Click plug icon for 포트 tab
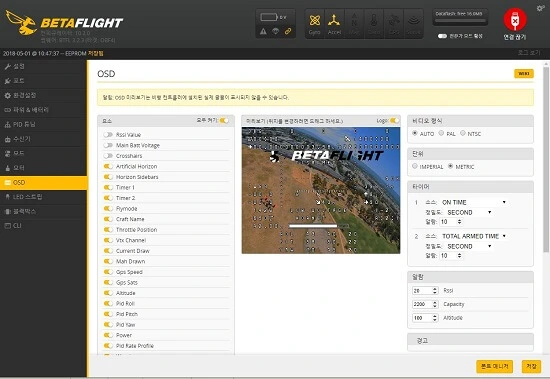Viewport: 550px width, 379px height. pos(7,81)
